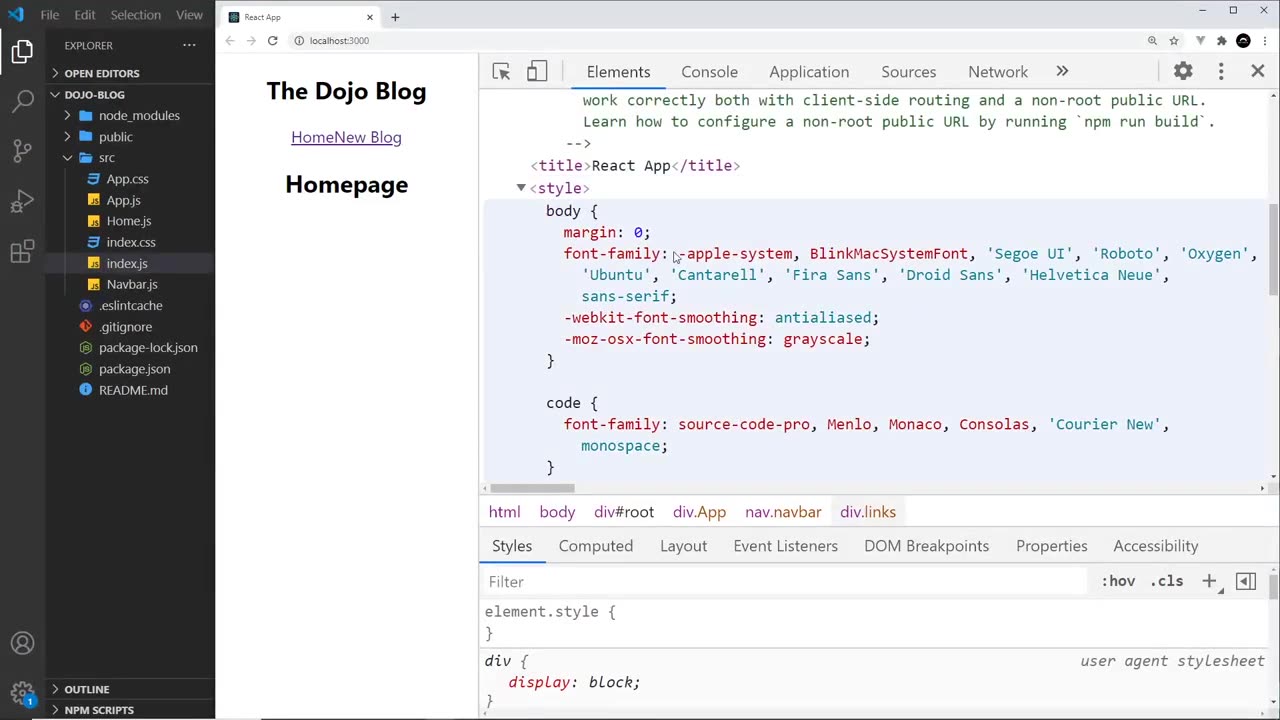Open the Chrome three-dot menu
The width and height of the screenshot is (1280, 720).
tap(1265, 41)
